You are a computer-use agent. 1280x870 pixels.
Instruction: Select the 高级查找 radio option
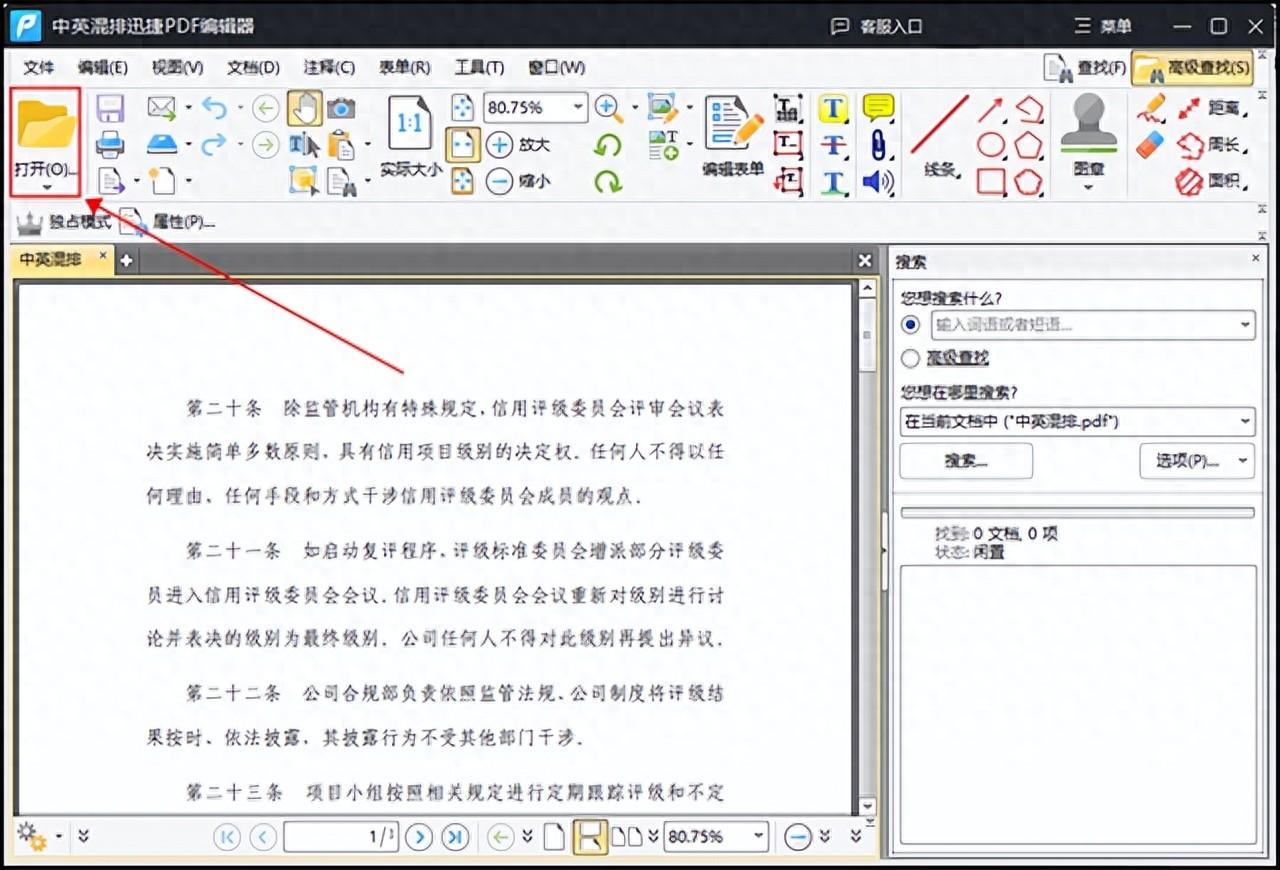click(910, 358)
